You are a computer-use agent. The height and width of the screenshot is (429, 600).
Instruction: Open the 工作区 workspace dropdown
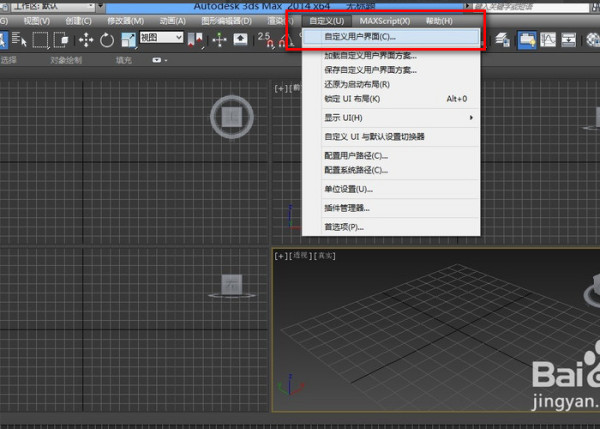click(52, 6)
